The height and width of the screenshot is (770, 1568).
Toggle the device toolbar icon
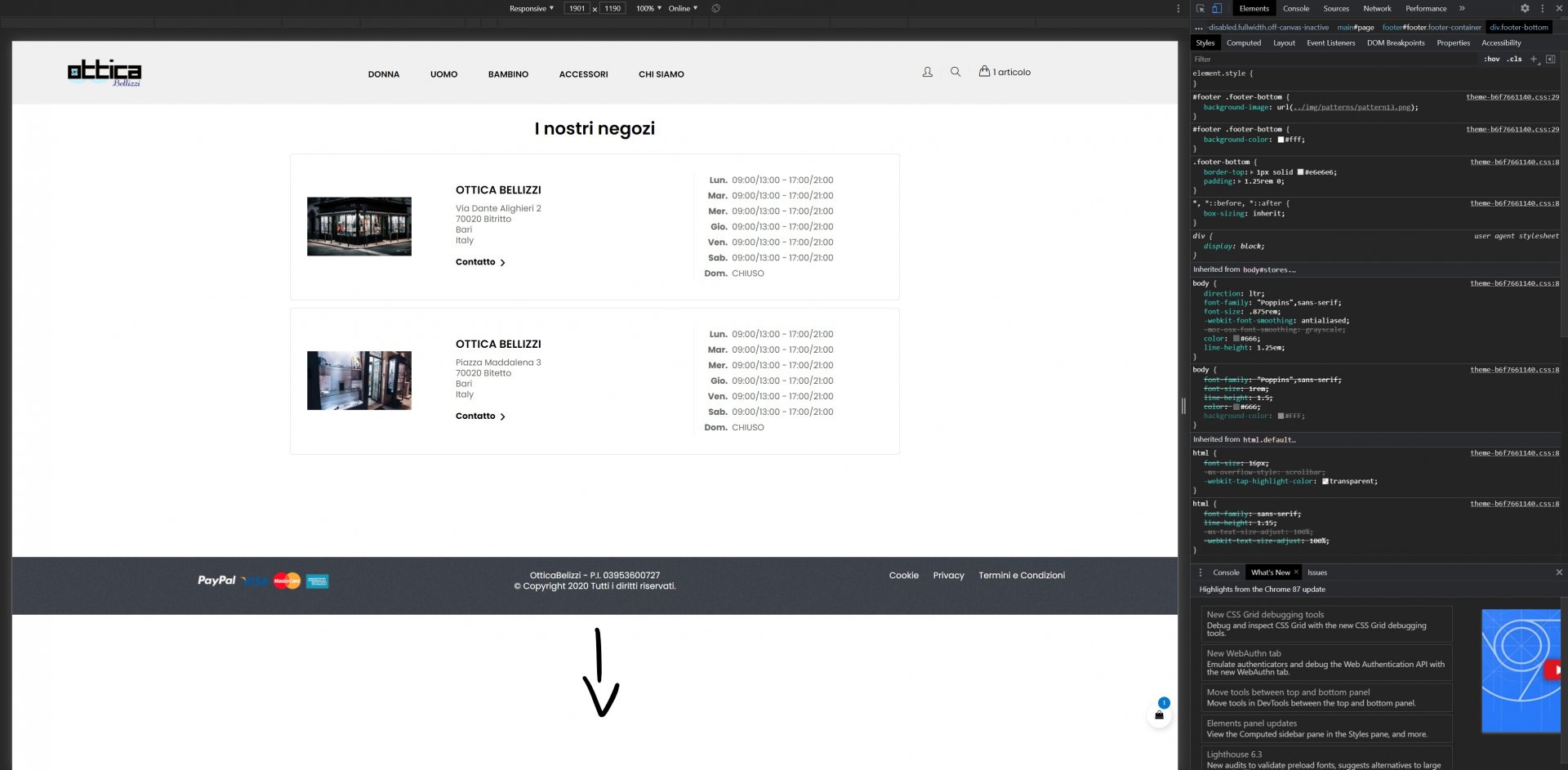tap(1217, 8)
